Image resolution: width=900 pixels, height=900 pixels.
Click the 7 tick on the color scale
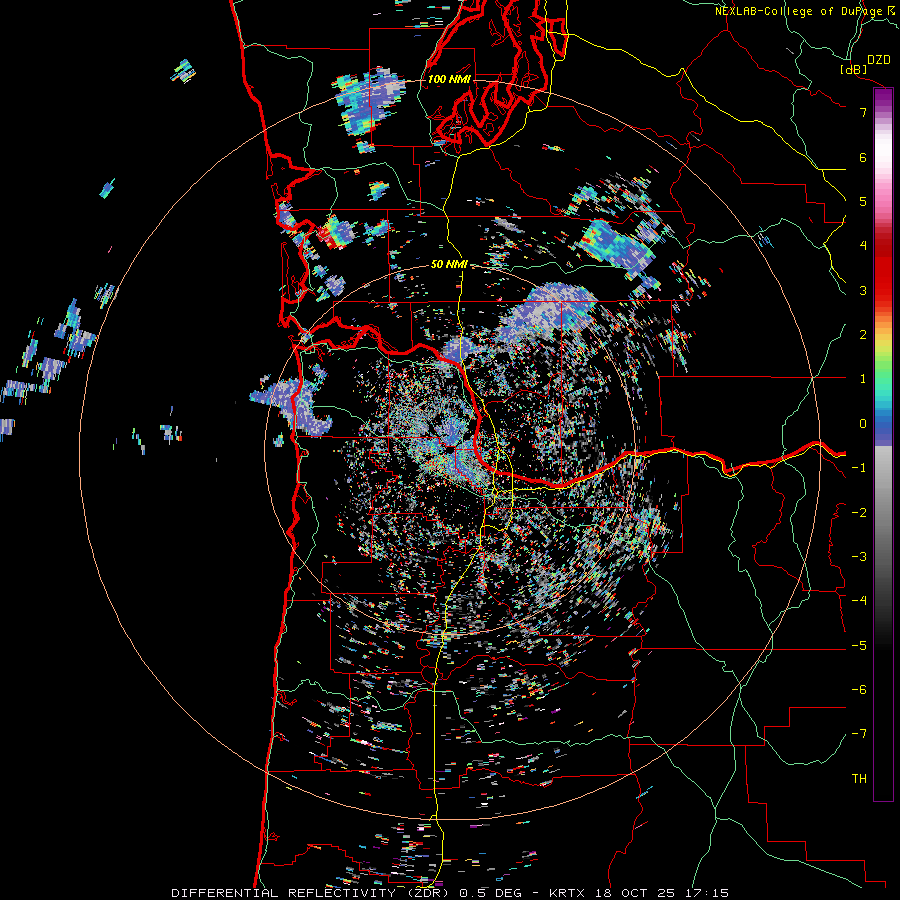pyautogui.click(x=863, y=112)
